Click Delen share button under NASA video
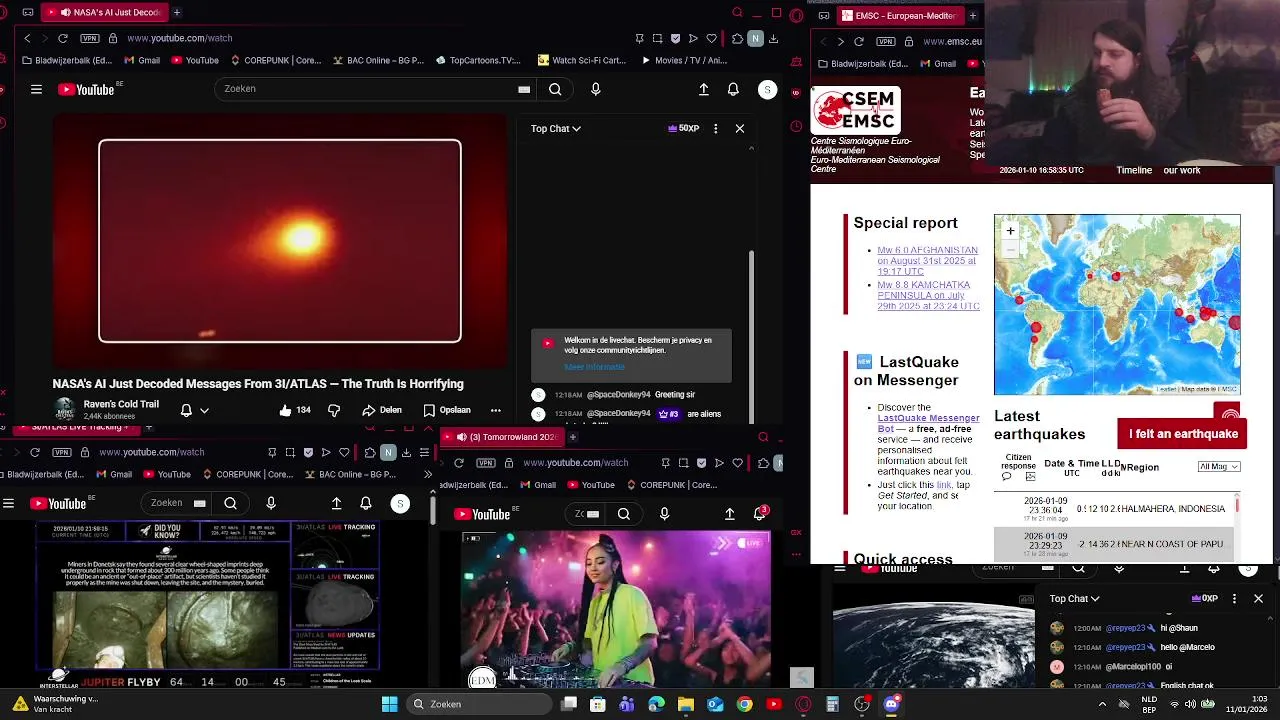 click(381, 410)
